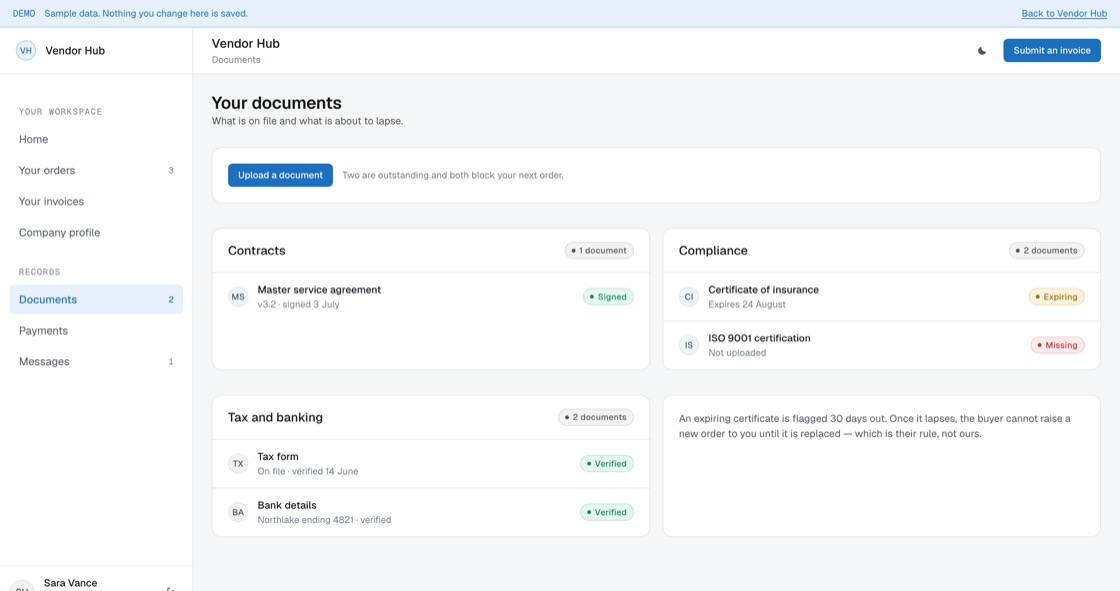Image resolution: width=1120 pixels, height=591 pixels.
Task: Click the Contracts card heading
Action: 256,251
